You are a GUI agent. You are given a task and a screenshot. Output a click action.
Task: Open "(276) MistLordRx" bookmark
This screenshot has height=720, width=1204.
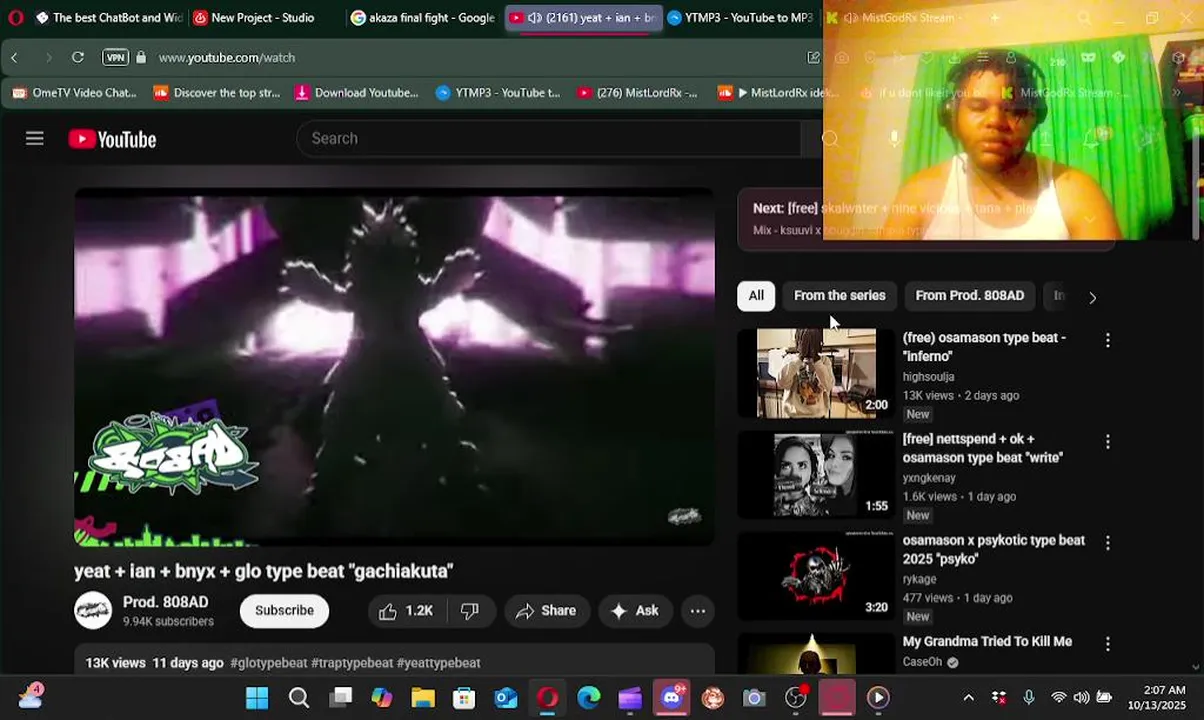pos(637,93)
